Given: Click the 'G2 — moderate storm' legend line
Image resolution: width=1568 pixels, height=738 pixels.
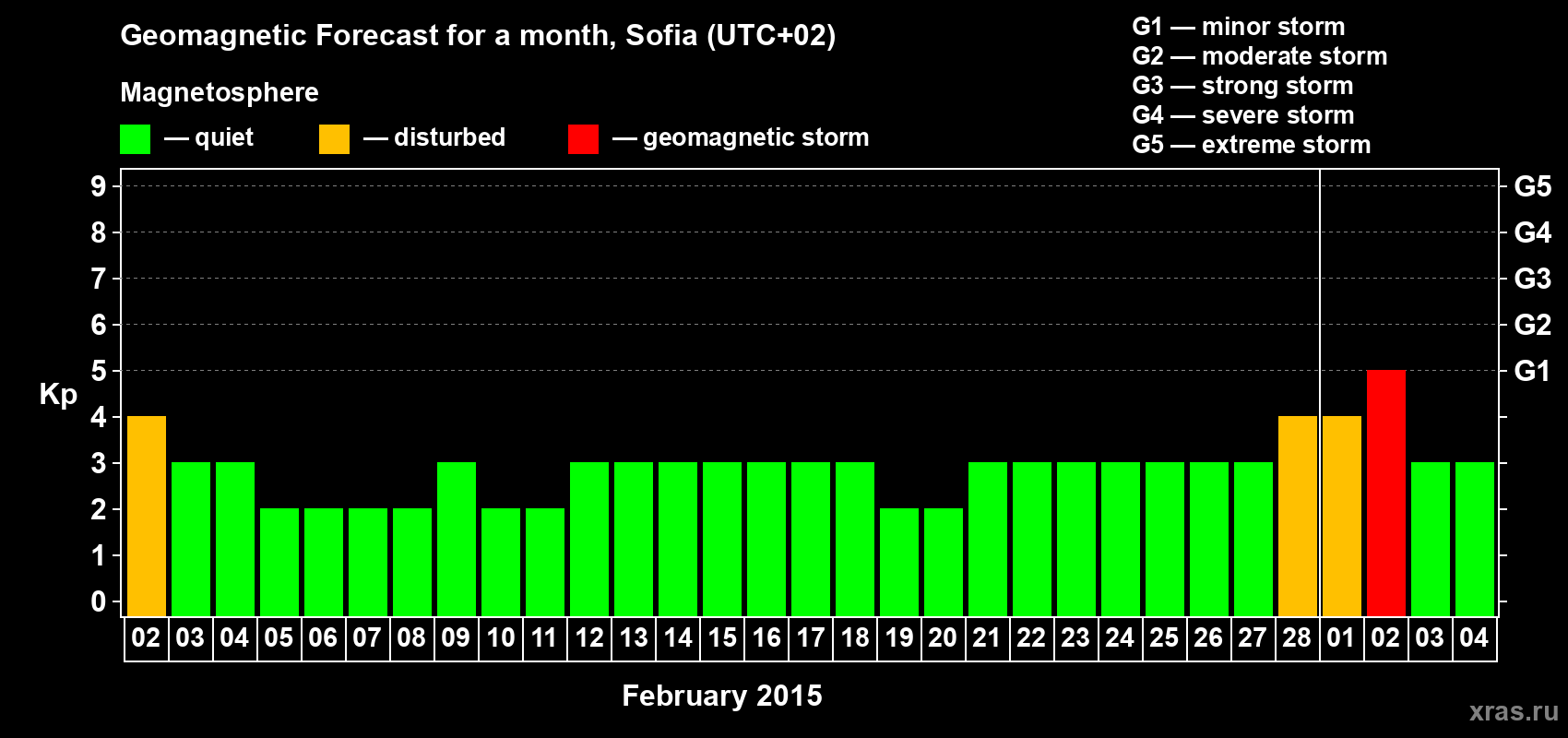Looking at the screenshot, I should (1259, 56).
